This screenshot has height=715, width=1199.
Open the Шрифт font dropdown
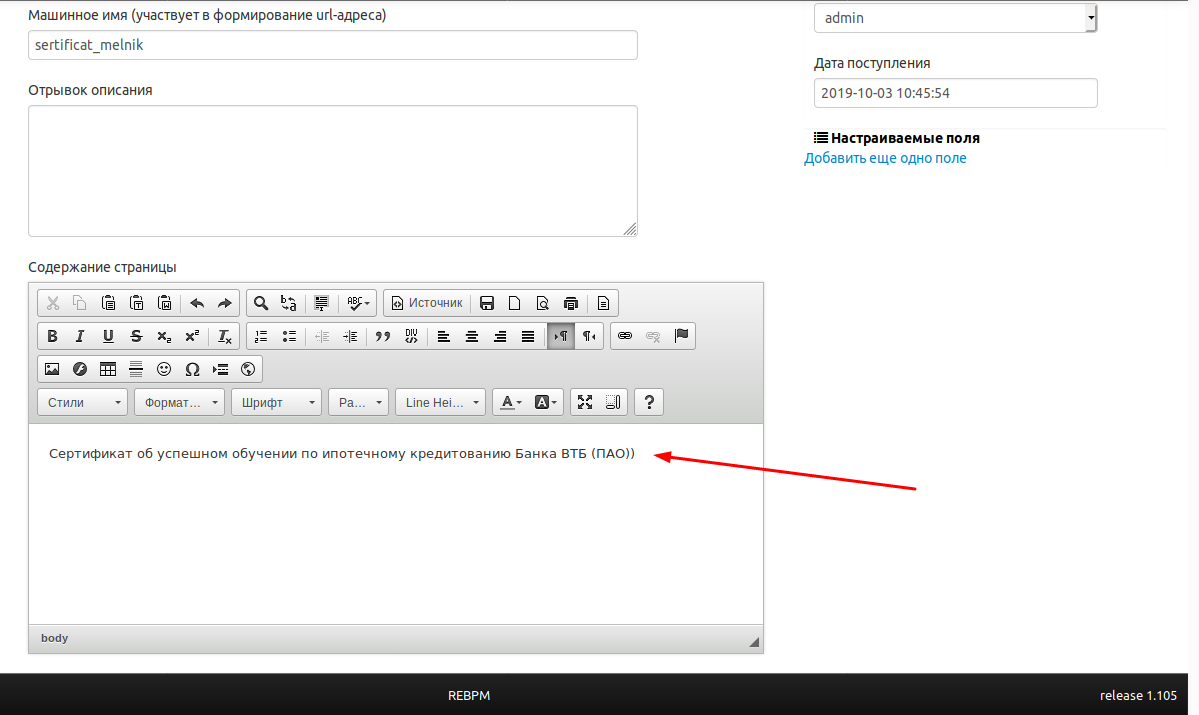point(276,402)
